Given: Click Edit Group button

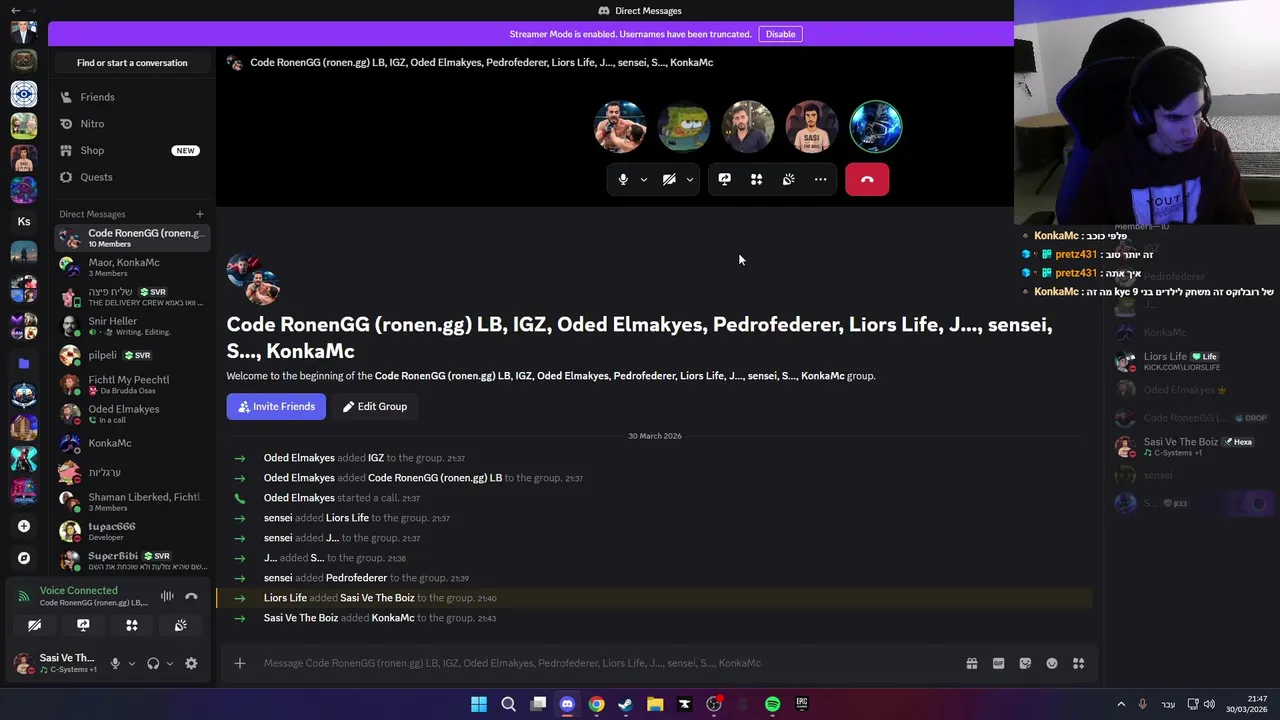Looking at the screenshot, I should pos(375,407).
